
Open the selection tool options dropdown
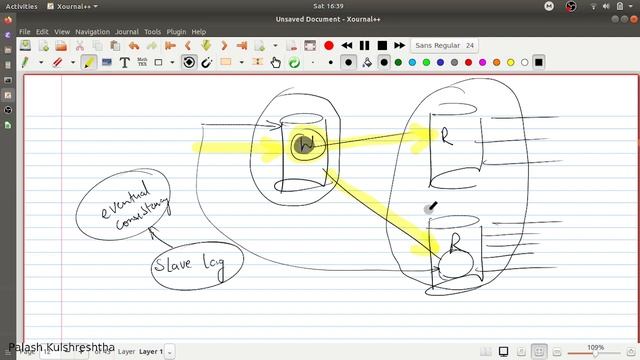pos(242,62)
